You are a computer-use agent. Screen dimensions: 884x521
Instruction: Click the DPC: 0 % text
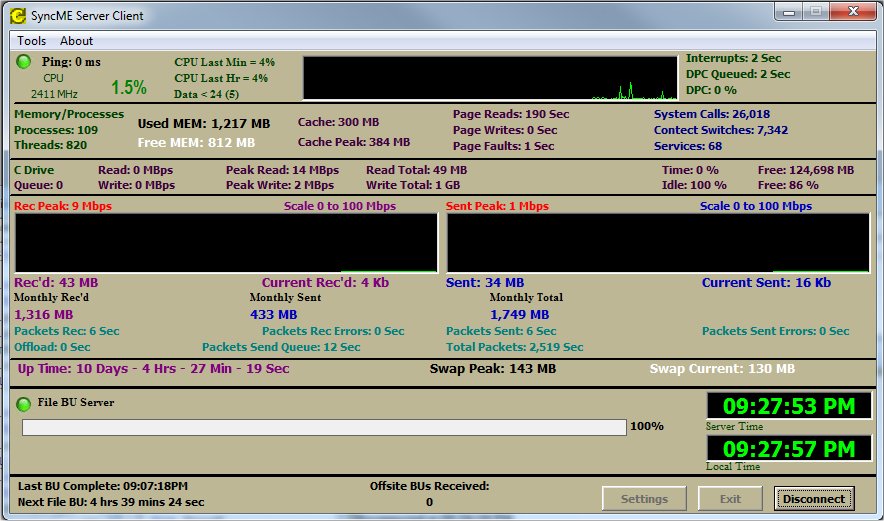pyautogui.click(x=711, y=90)
